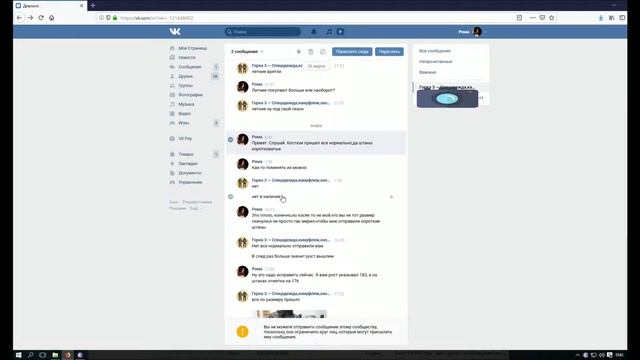Open the notifications bell icon
Screen dimensions: 640x360
click(314, 32)
